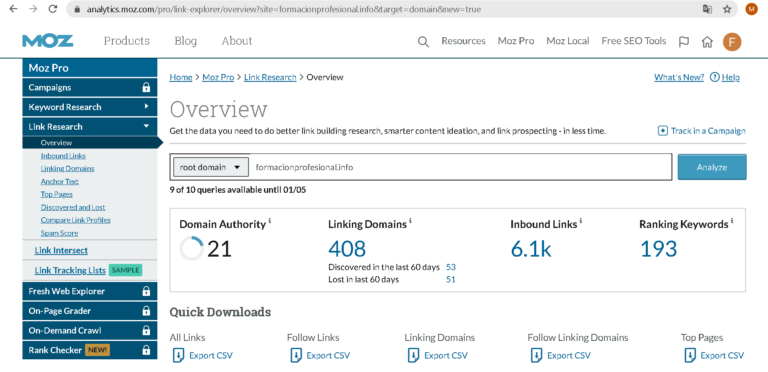The width and height of the screenshot is (768, 372).
Task: Open Discovered and Lost link
Action: (73, 208)
